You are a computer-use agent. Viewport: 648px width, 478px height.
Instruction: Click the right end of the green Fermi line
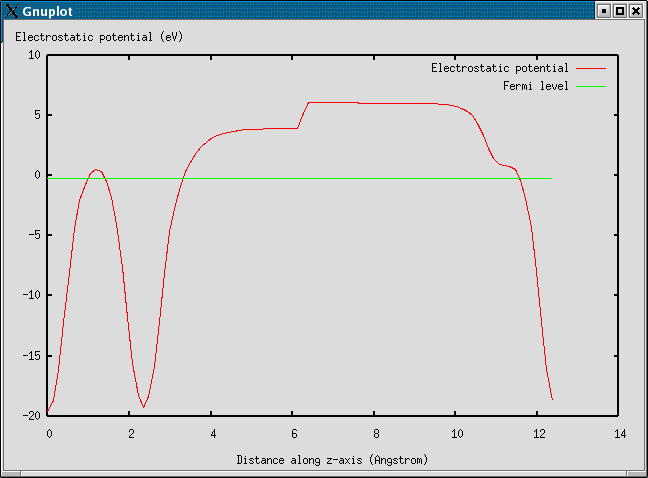[x=550, y=178]
